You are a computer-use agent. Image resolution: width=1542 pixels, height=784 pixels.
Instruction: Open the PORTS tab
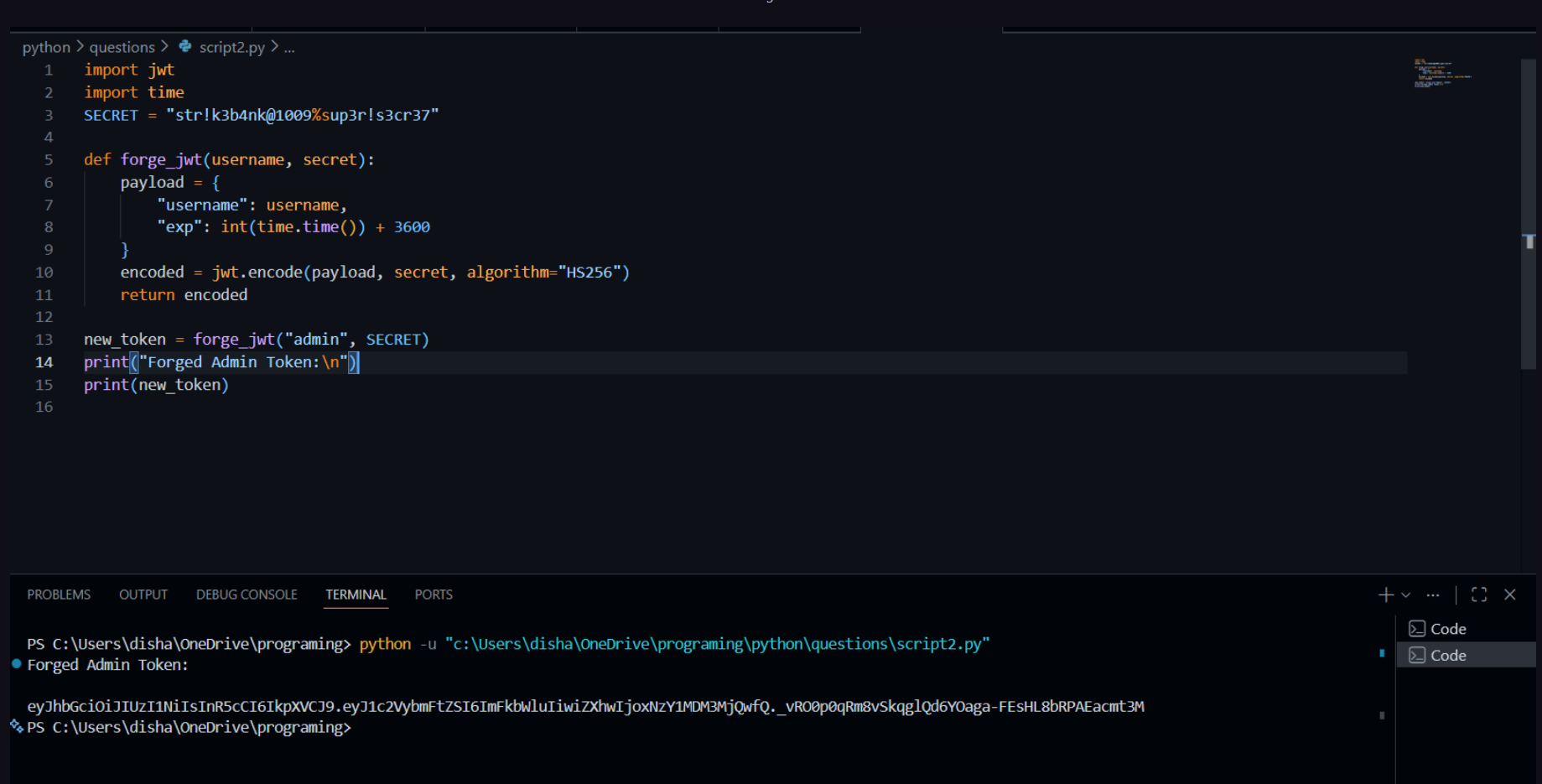pyautogui.click(x=434, y=594)
